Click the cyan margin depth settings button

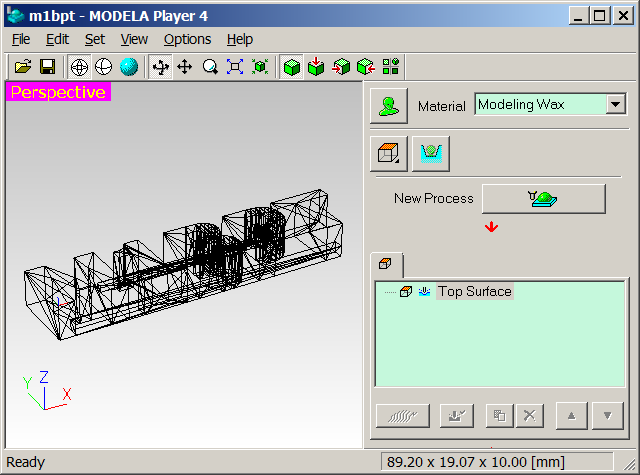[x=431, y=154]
